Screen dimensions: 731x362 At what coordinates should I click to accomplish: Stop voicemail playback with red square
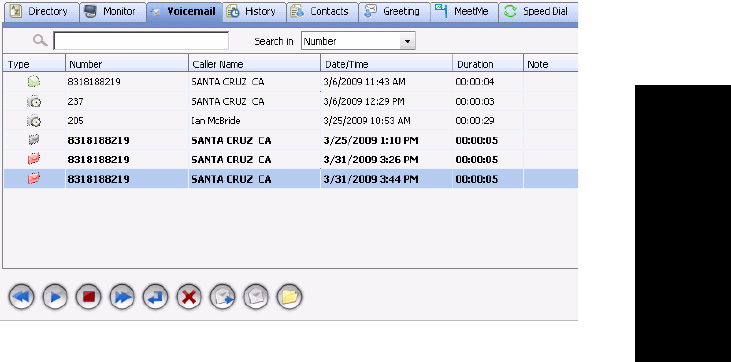(x=89, y=297)
